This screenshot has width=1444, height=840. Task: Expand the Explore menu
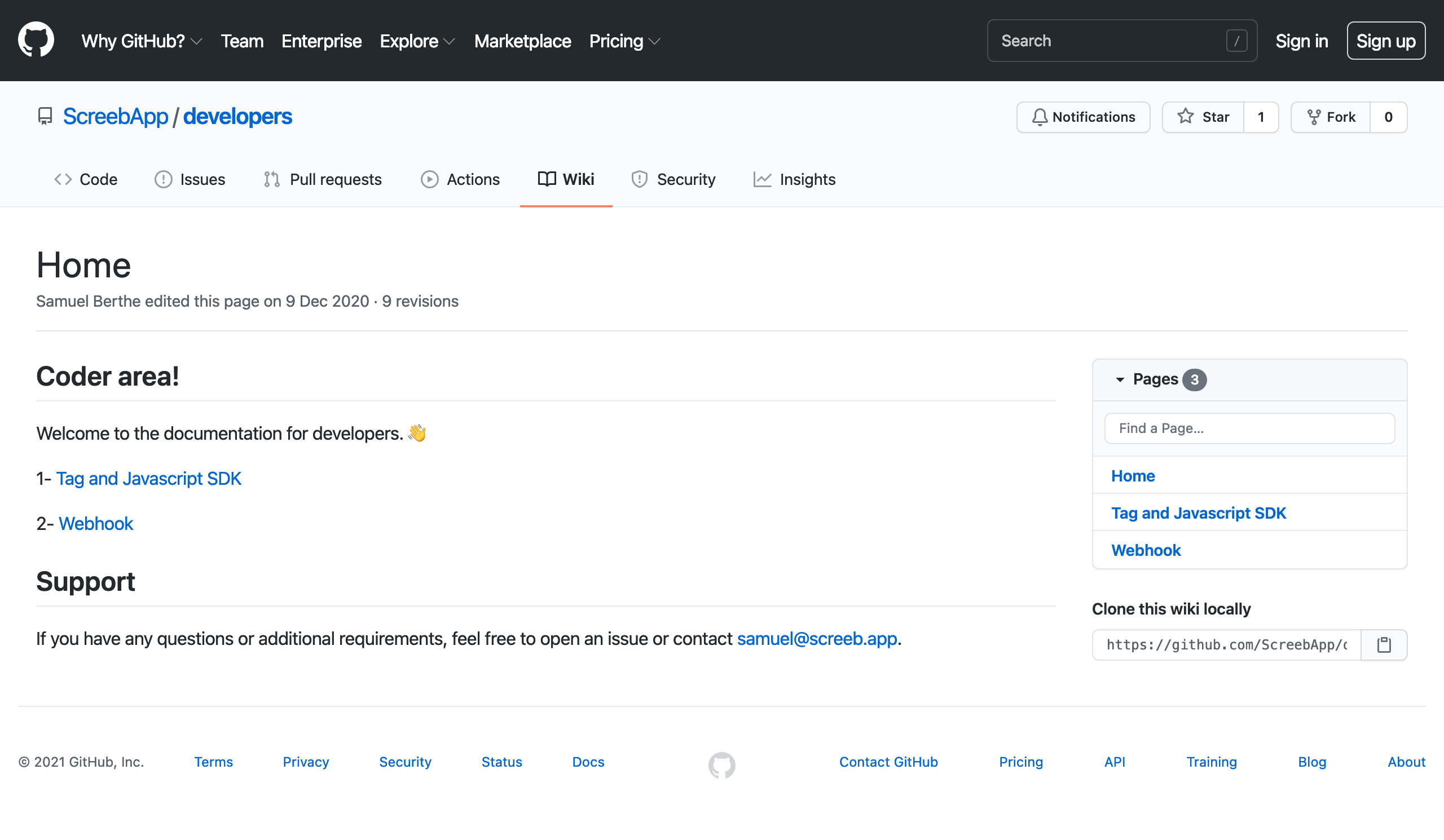(x=417, y=41)
